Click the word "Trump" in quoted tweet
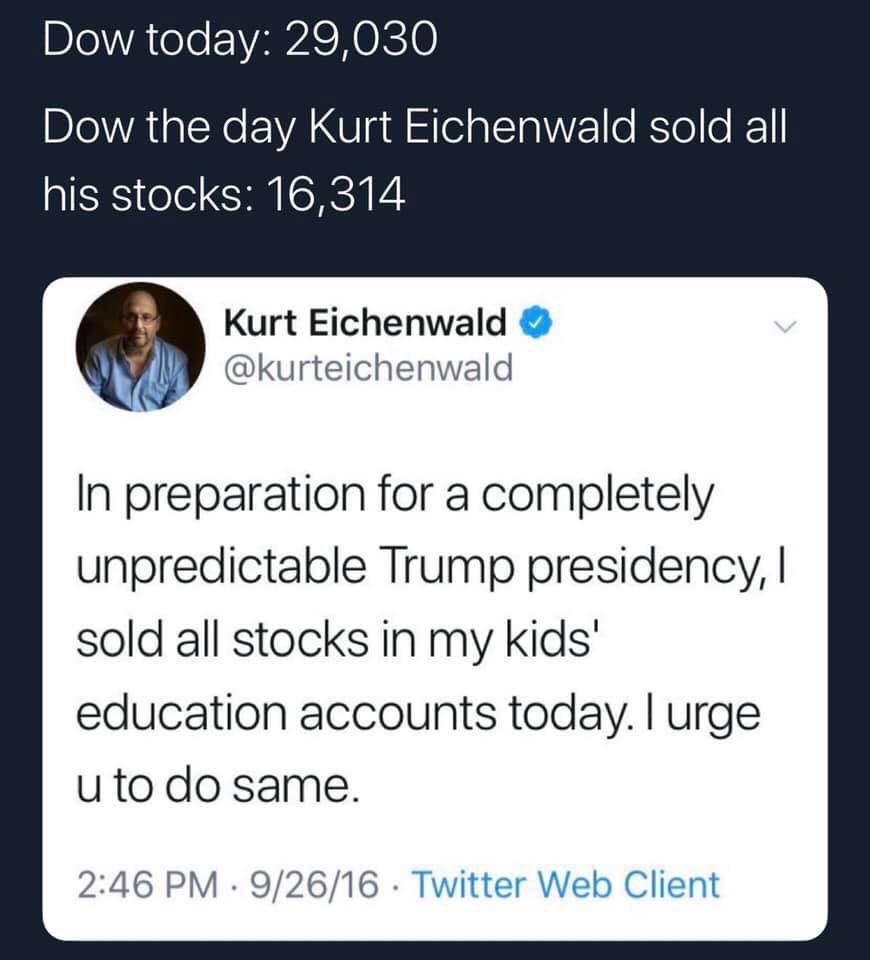The image size is (870, 960). (x=446, y=569)
